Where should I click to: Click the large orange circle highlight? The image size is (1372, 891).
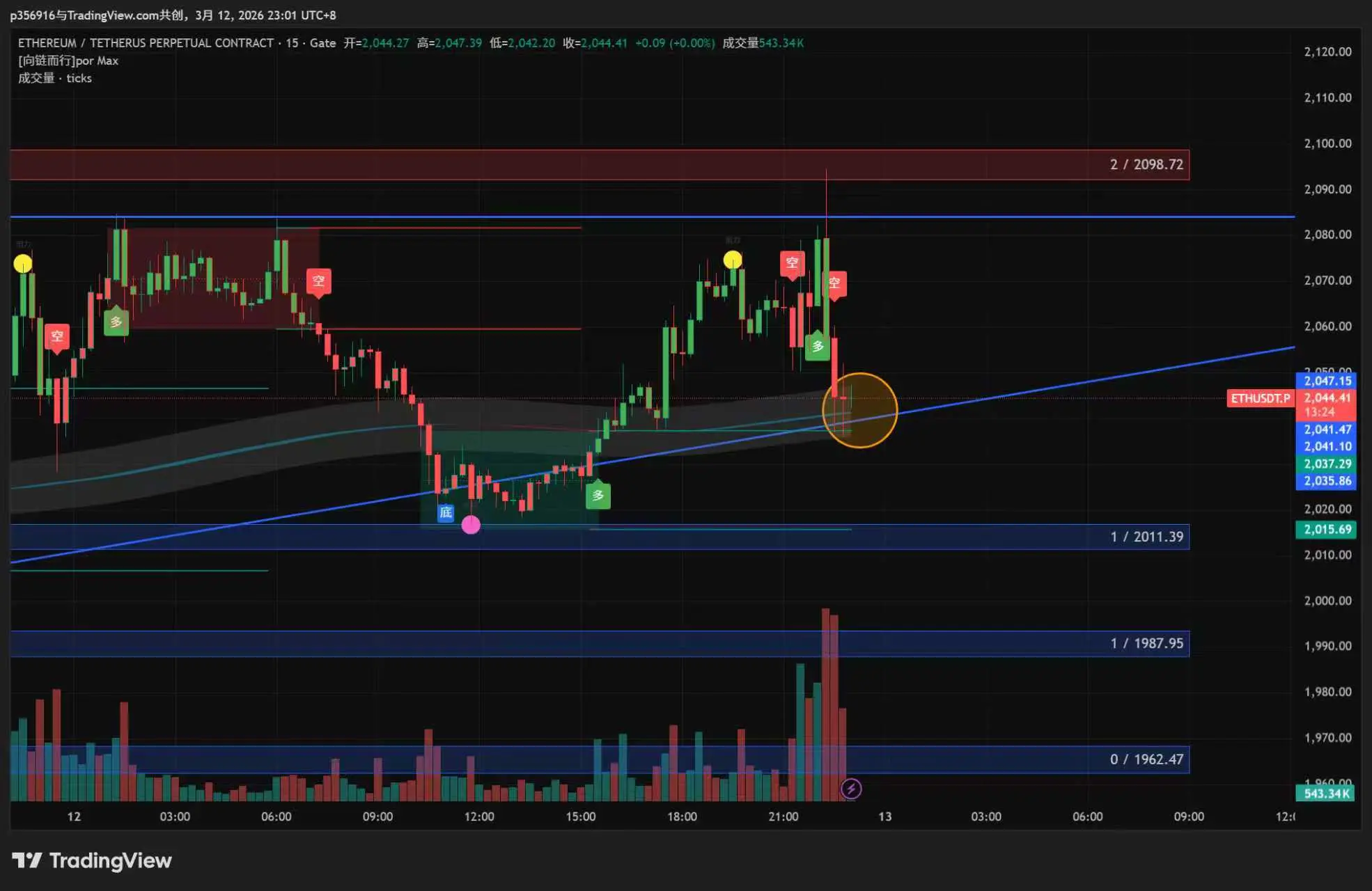point(860,411)
